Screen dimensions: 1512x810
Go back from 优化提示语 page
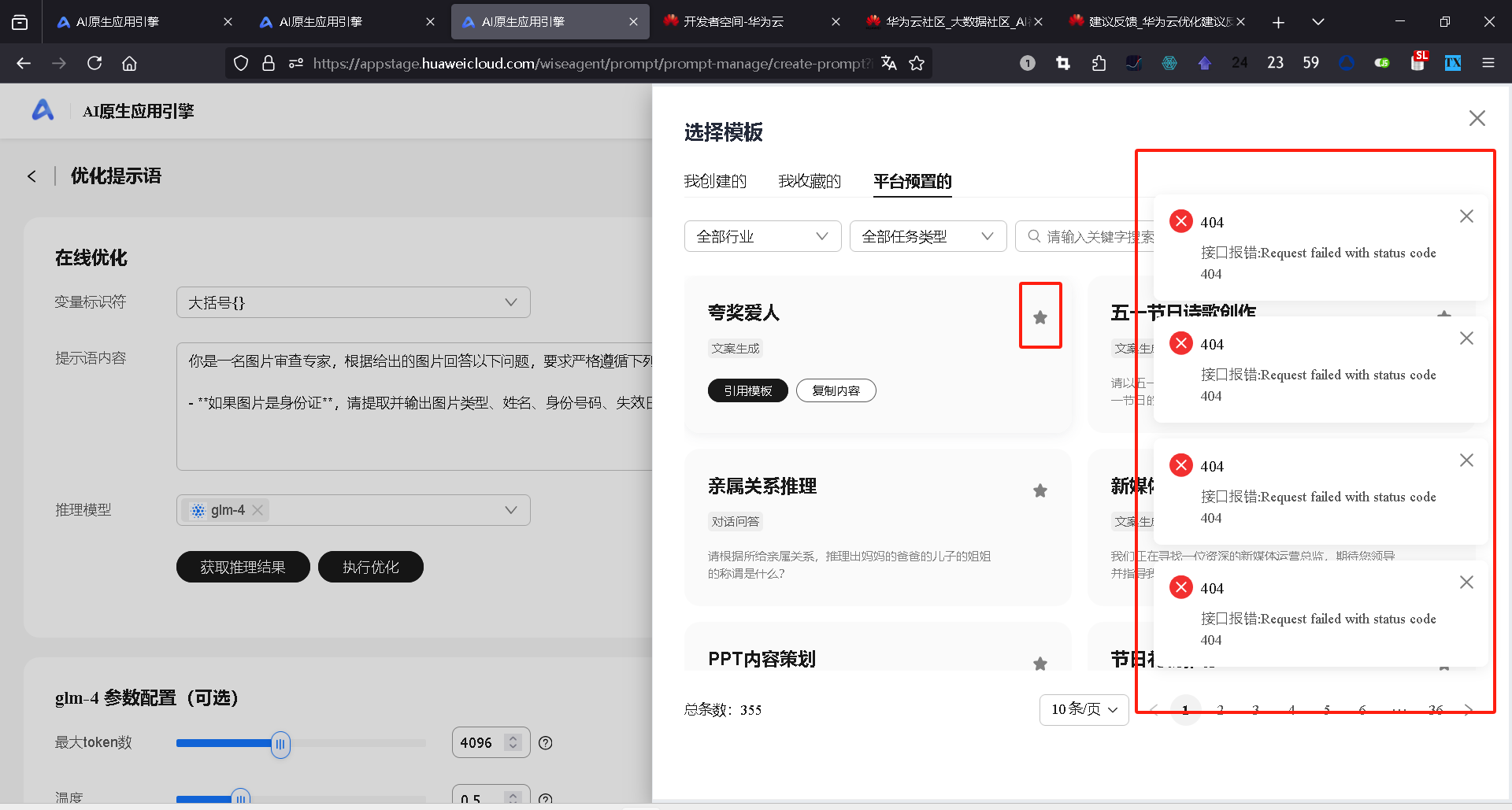pos(31,176)
